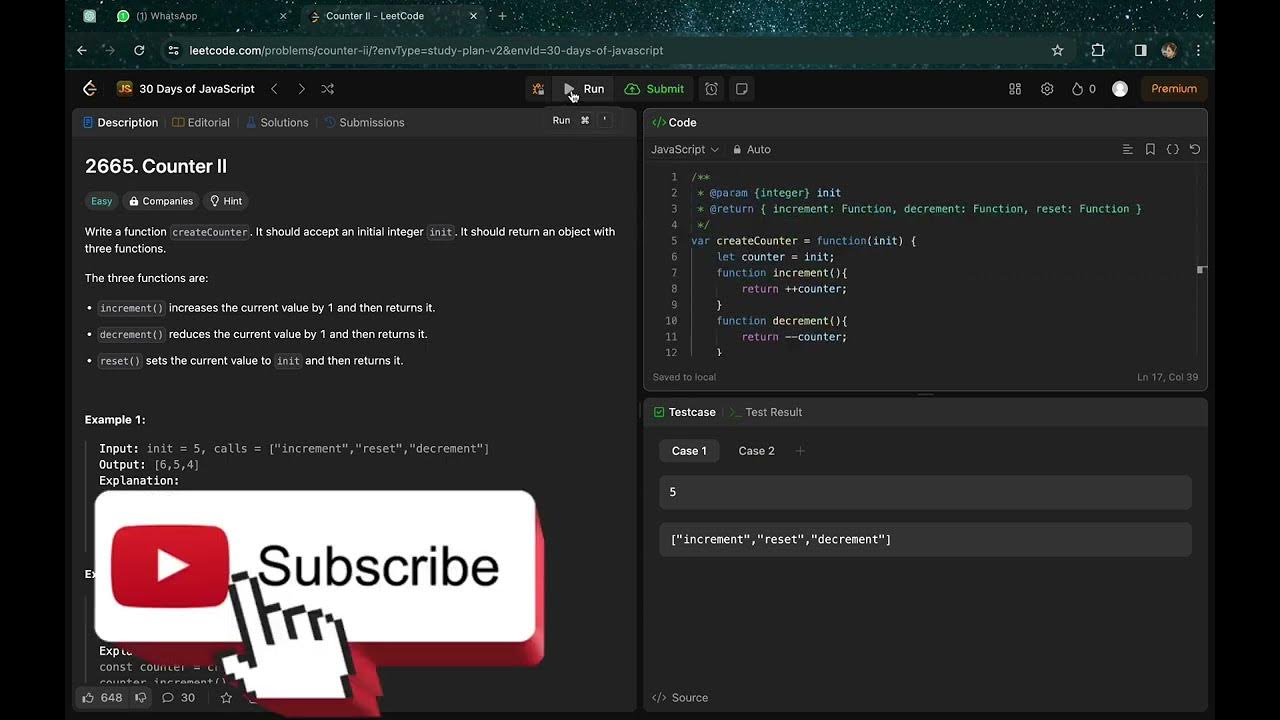The width and height of the screenshot is (1280, 720).
Task: Go to next problem arrow
Action: (x=301, y=89)
